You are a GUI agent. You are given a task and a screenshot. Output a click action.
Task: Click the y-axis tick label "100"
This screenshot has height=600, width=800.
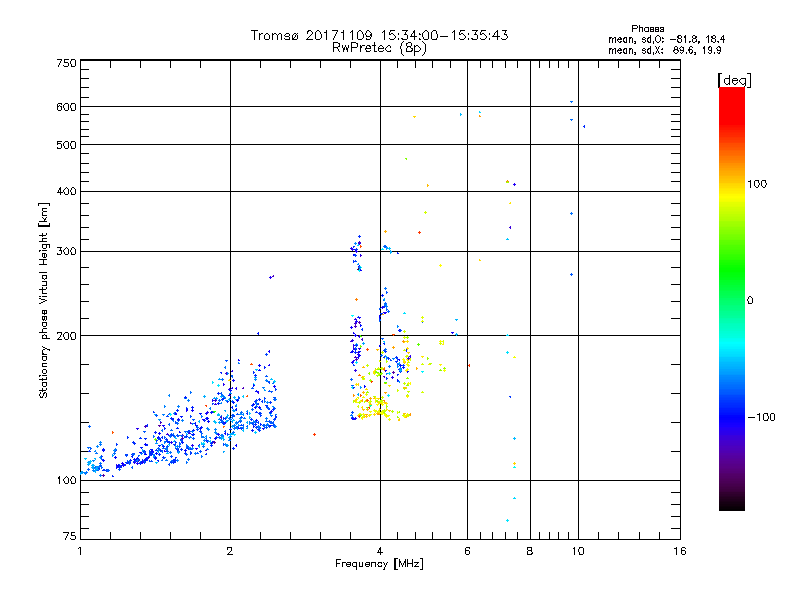(x=66, y=480)
